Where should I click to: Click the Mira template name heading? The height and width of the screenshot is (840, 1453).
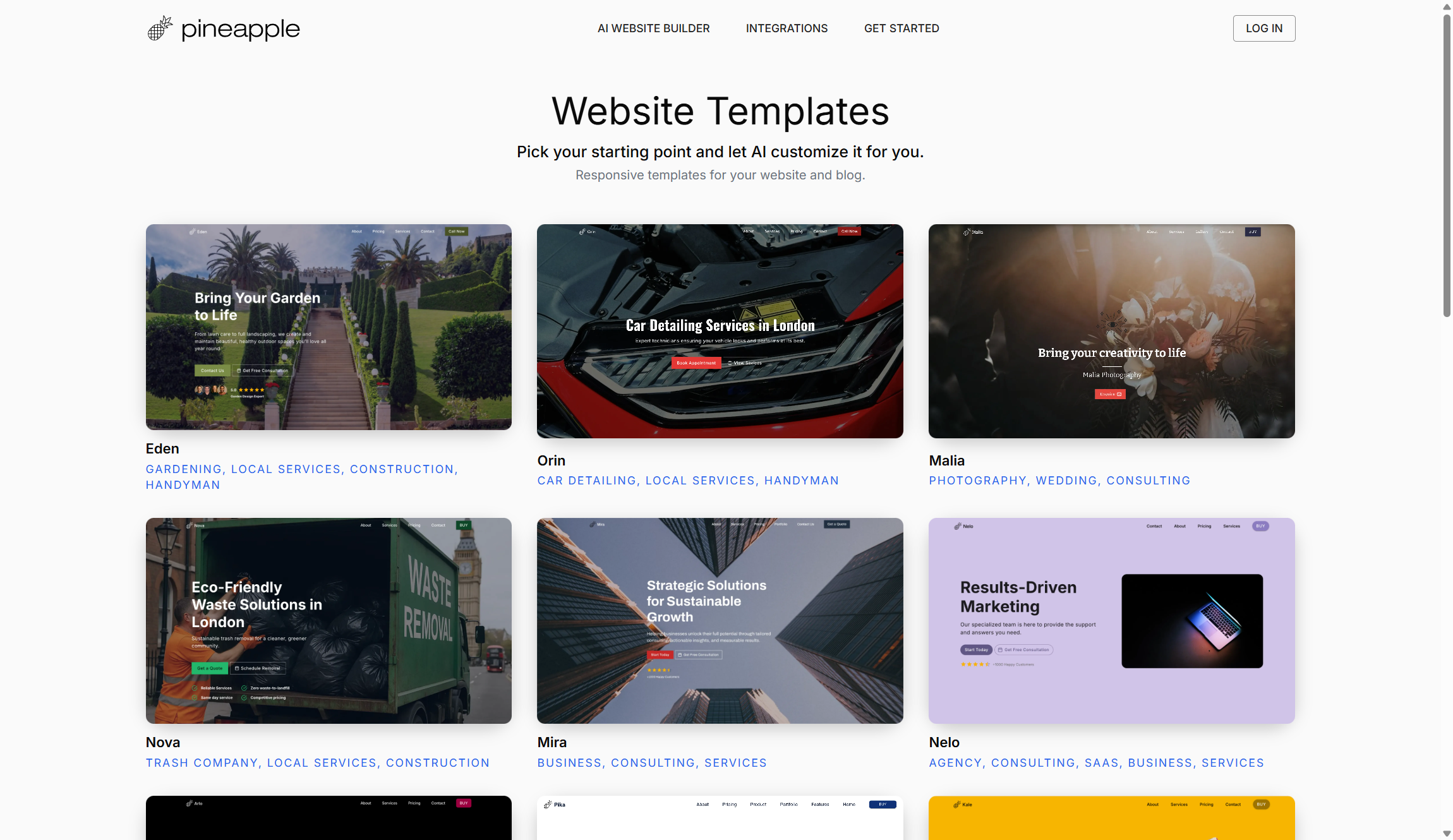click(x=551, y=742)
